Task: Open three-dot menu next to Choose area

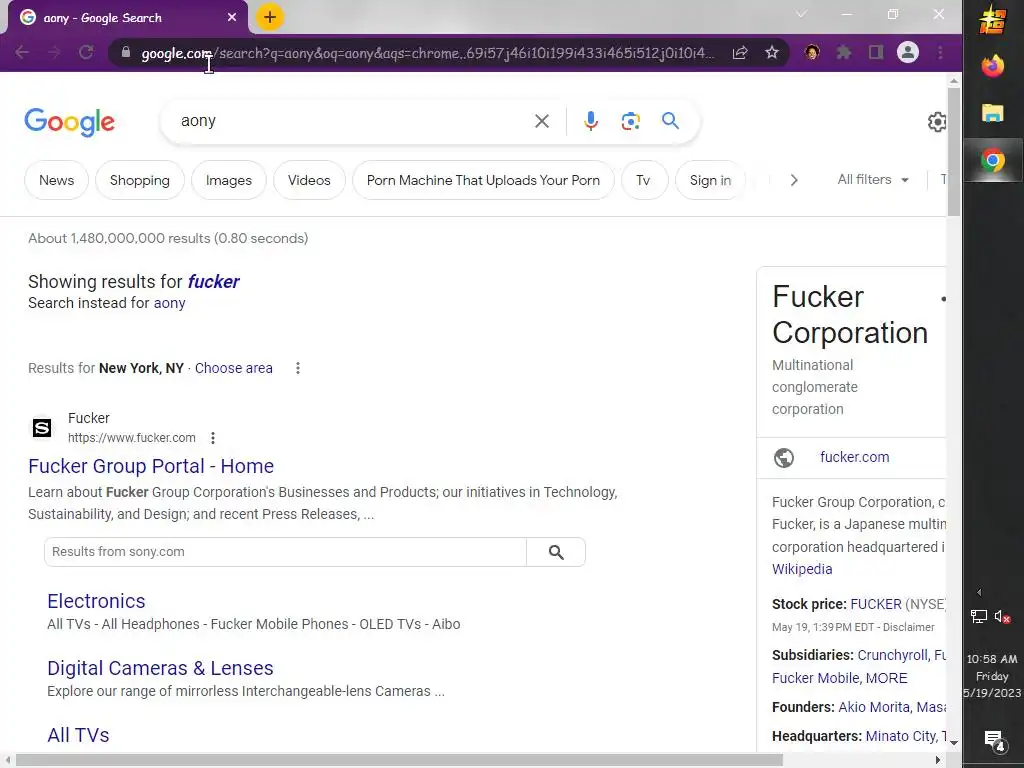Action: pos(298,368)
